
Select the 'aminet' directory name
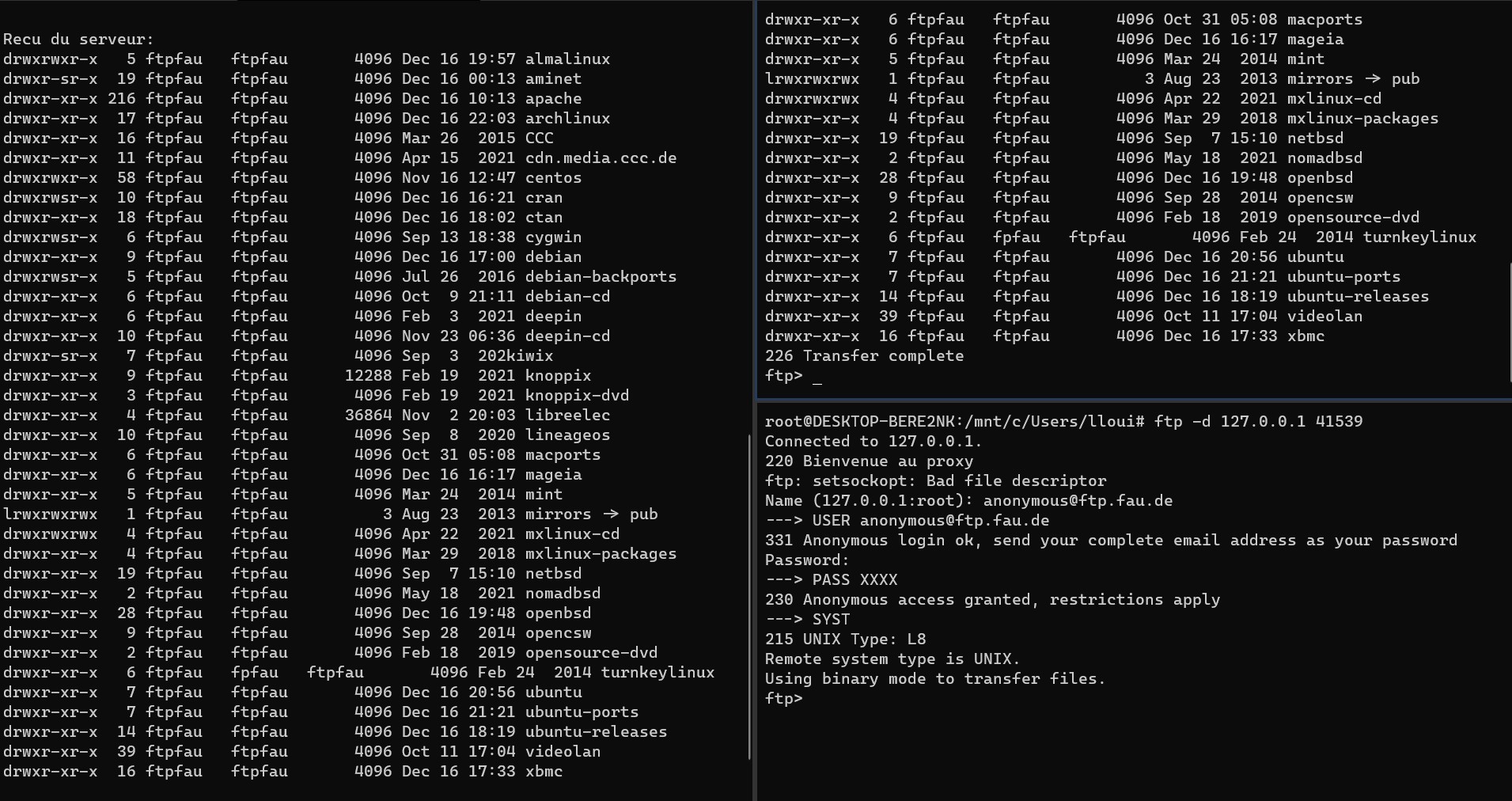(x=553, y=79)
